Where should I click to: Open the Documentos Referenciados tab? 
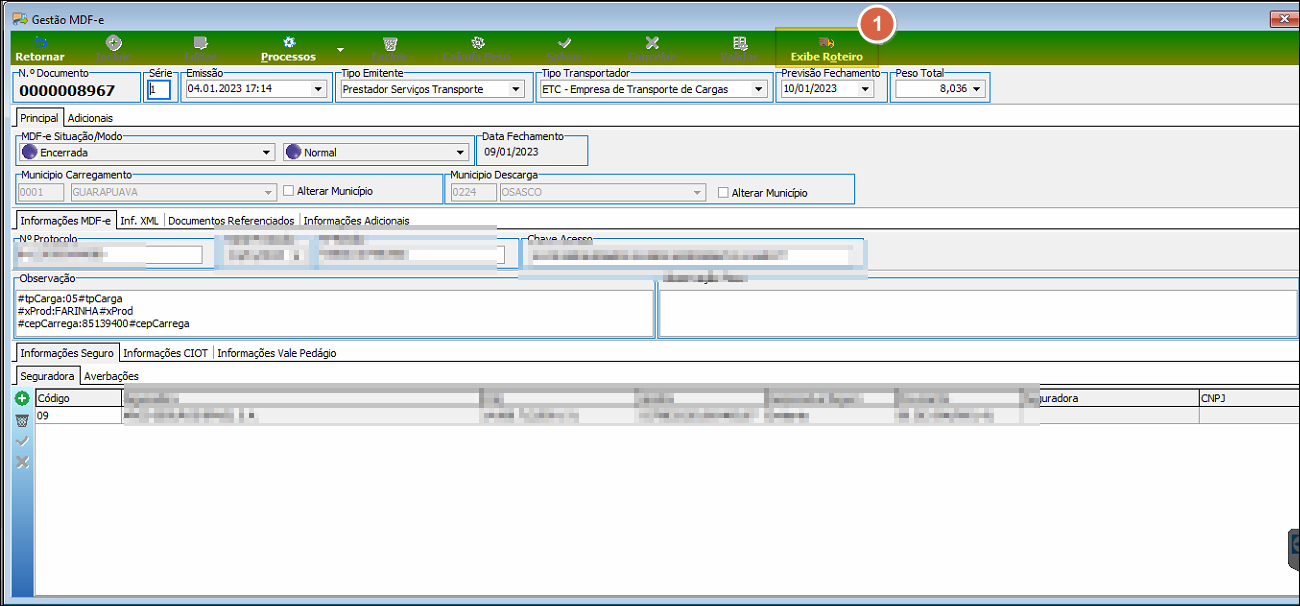pos(231,220)
